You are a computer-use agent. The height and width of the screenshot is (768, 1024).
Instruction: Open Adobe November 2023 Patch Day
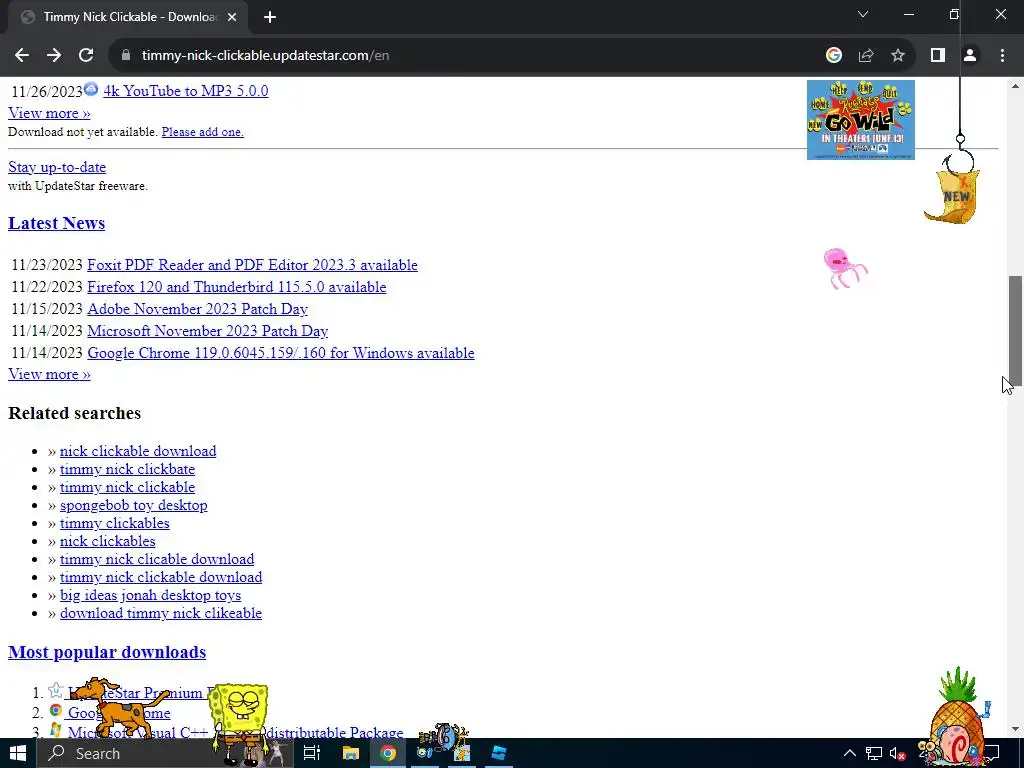click(x=197, y=309)
